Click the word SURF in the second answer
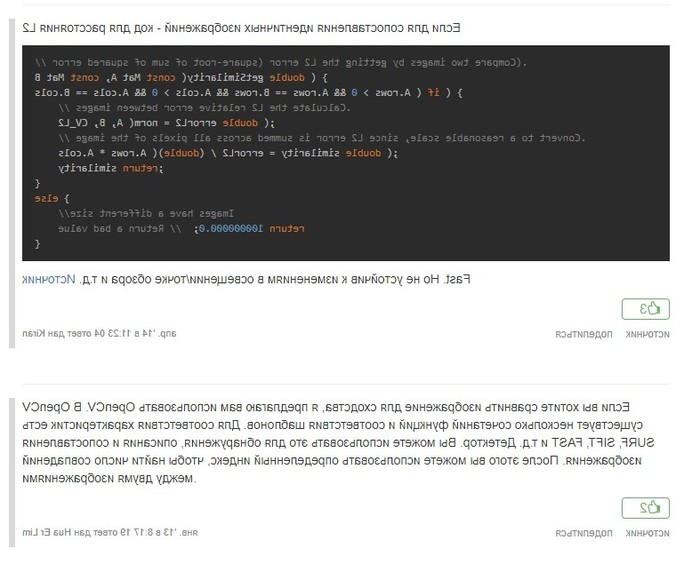700x588 pixels. [x=654, y=442]
